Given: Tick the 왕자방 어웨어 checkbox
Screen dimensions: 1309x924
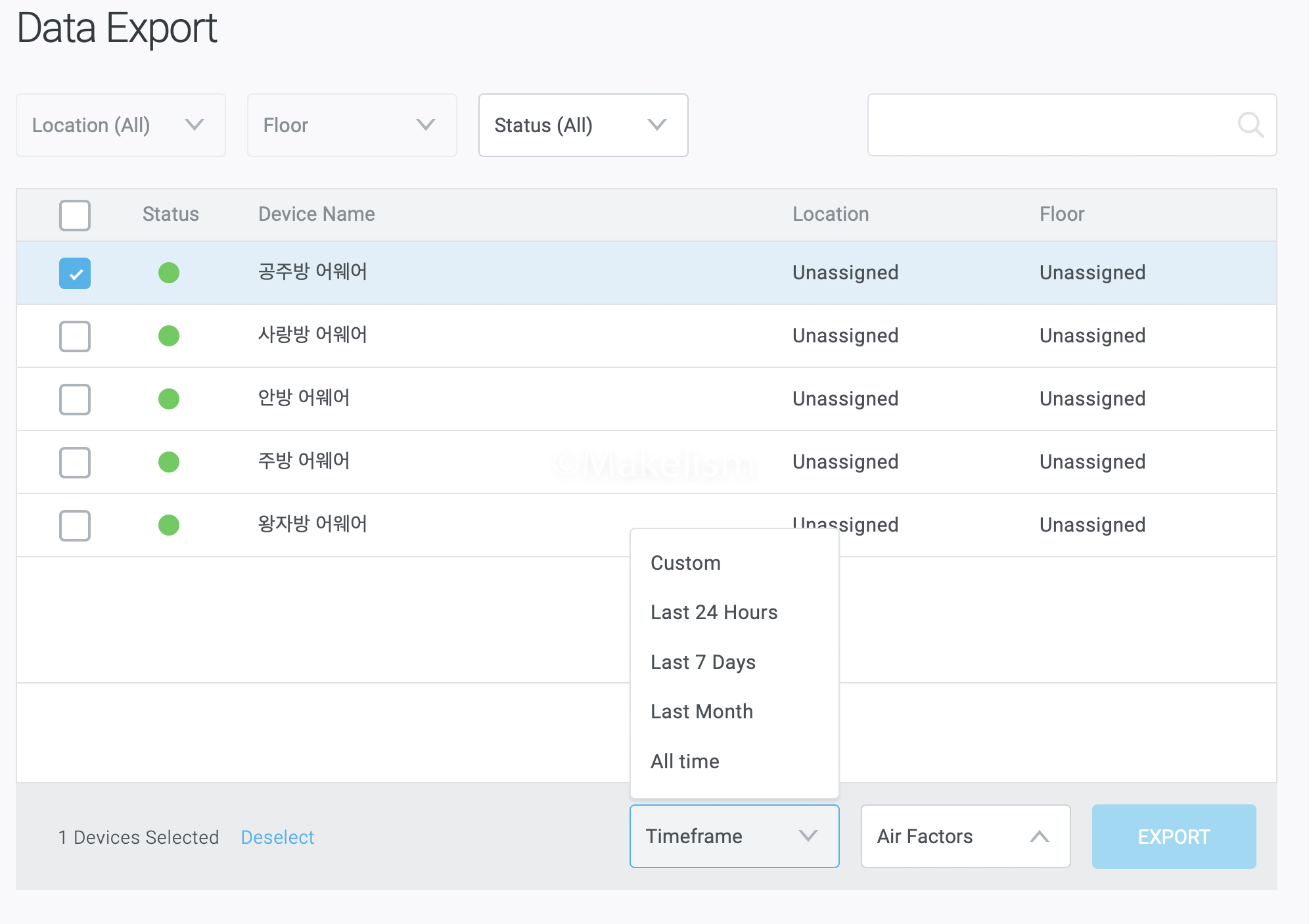Looking at the screenshot, I should 75,525.
